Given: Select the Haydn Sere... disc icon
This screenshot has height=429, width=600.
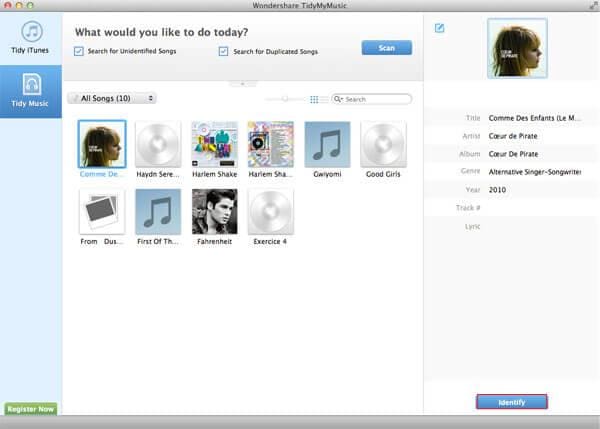Looking at the screenshot, I should click(x=158, y=144).
